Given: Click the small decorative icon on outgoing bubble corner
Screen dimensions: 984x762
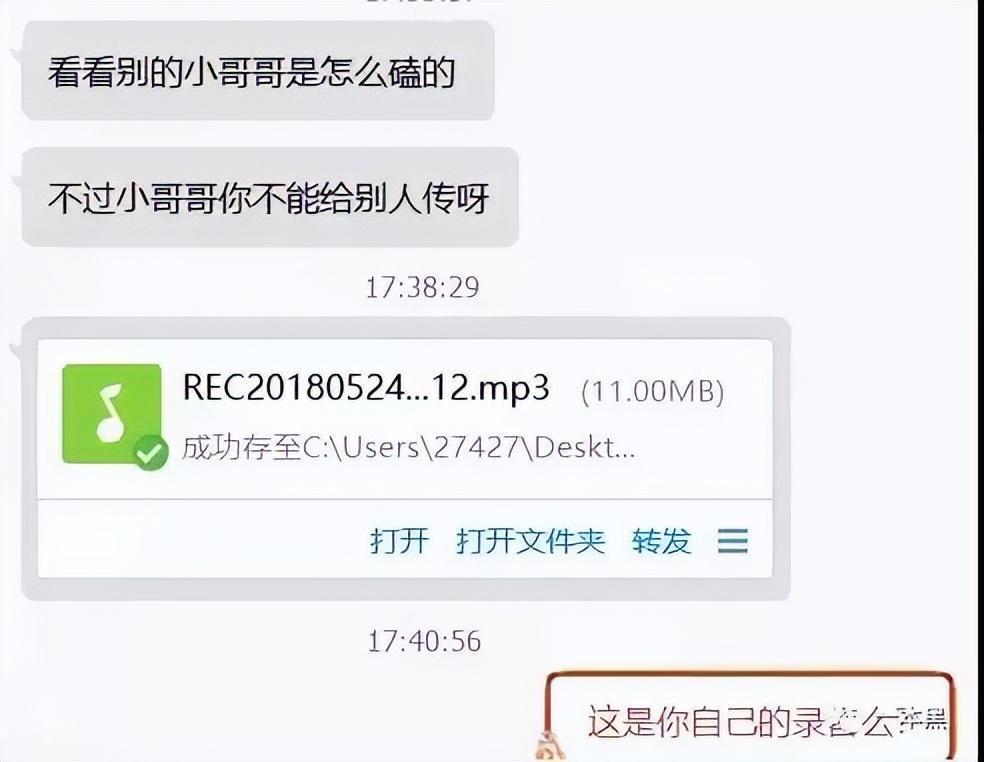Looking at the screenshot, I should pyautogui.click(x=550, y=746).
